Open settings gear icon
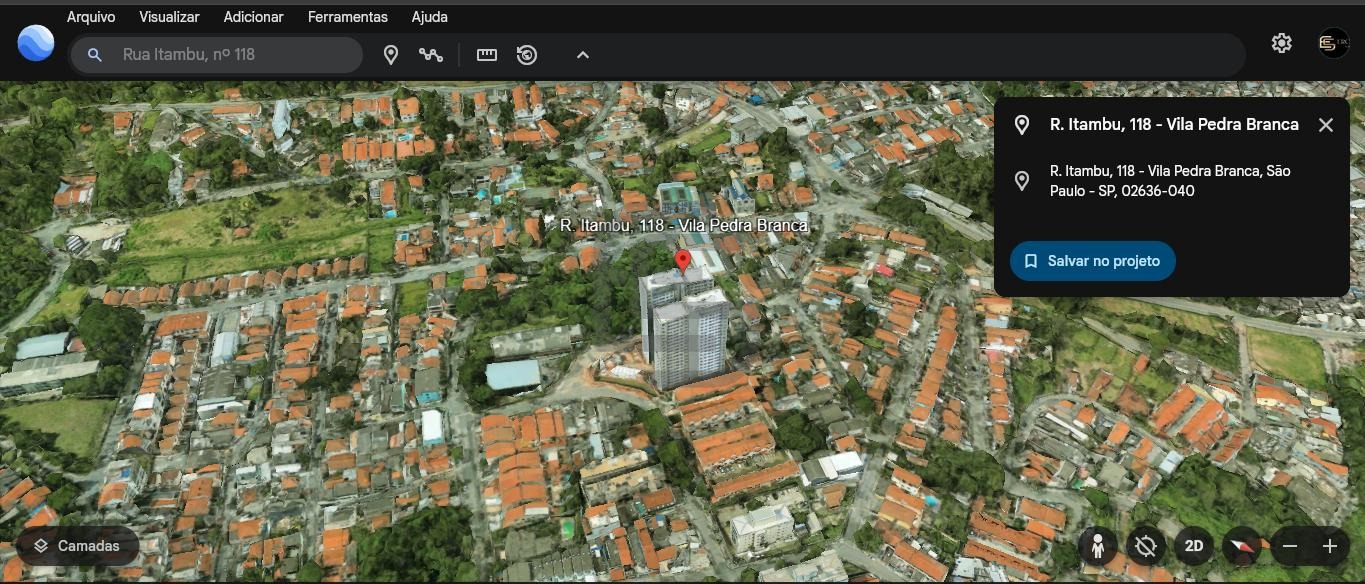 pyautogui.click(x=1281, y=43)
